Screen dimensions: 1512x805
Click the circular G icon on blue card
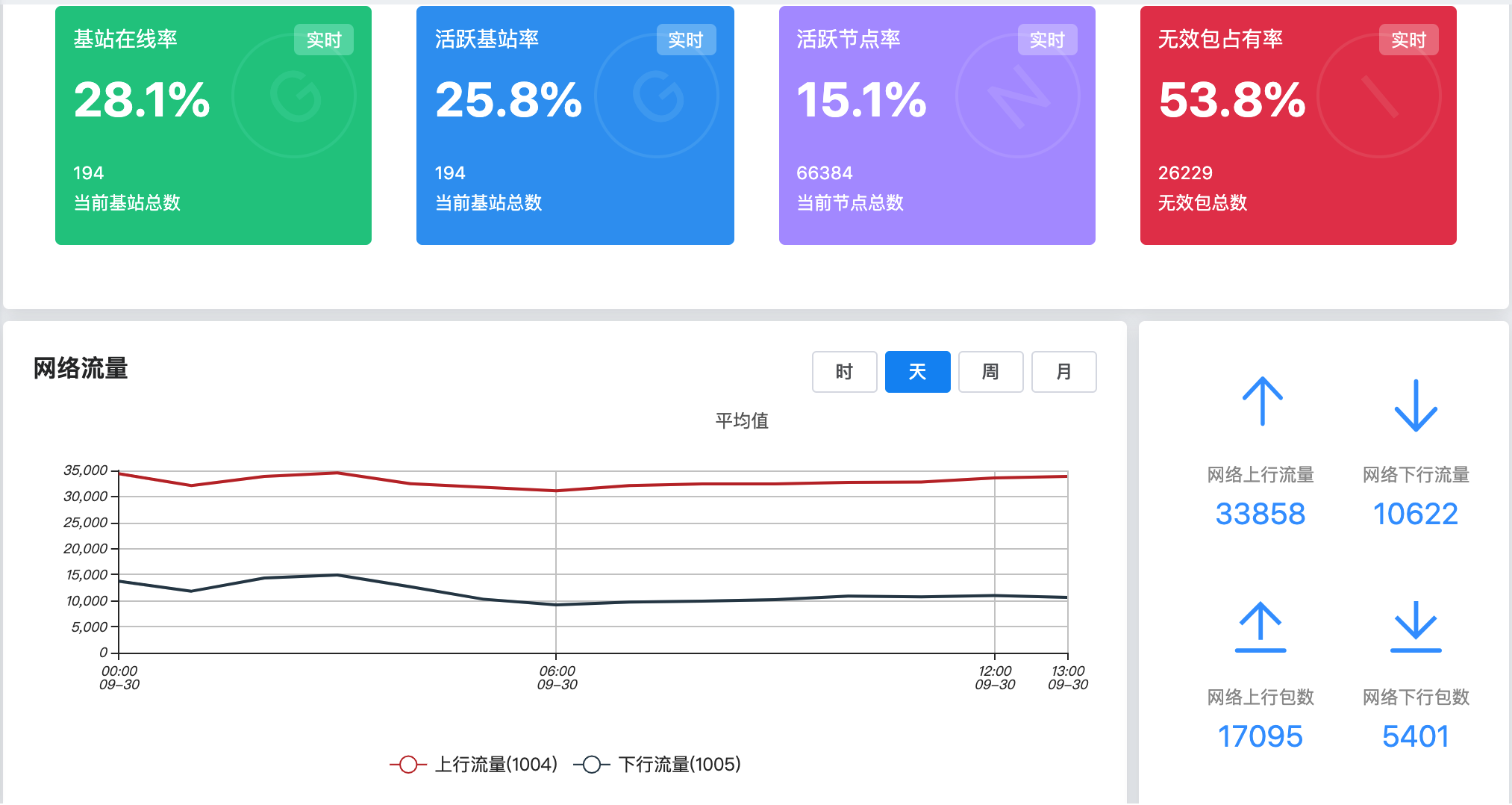tap(657, 96)
